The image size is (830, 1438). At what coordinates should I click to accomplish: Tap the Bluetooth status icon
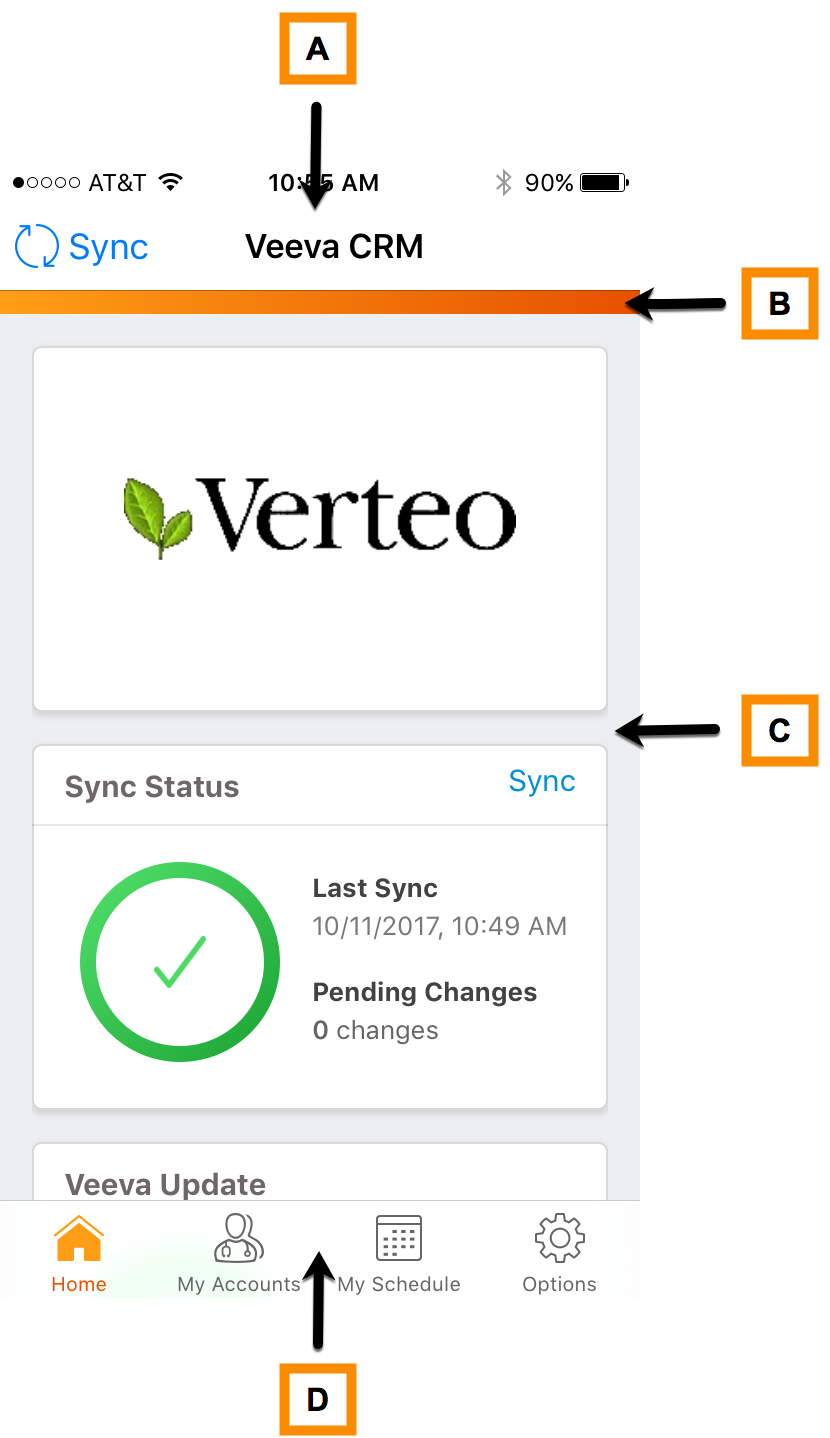(x=504, y=183)
